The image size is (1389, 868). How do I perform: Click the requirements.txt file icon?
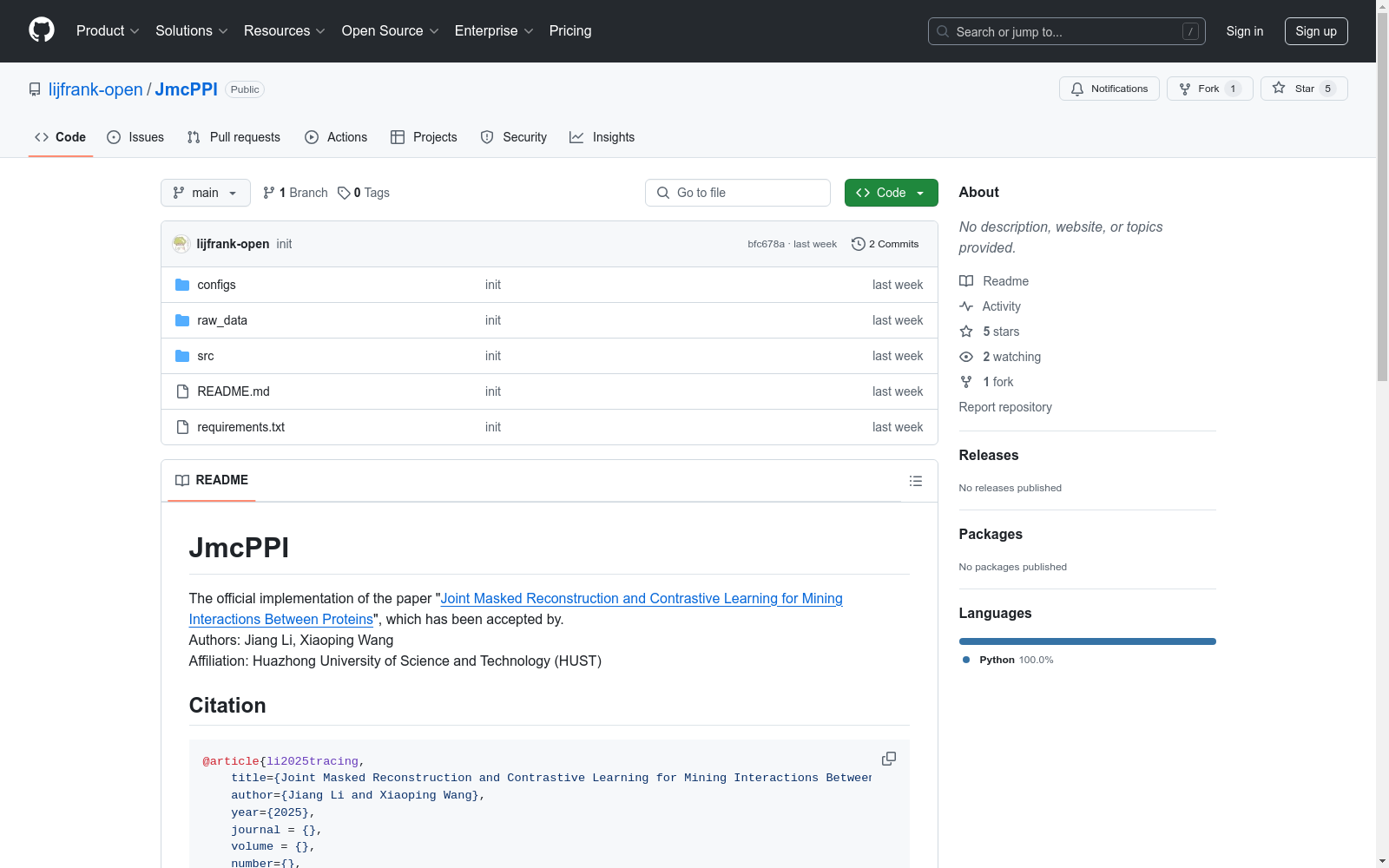point(182,427)
